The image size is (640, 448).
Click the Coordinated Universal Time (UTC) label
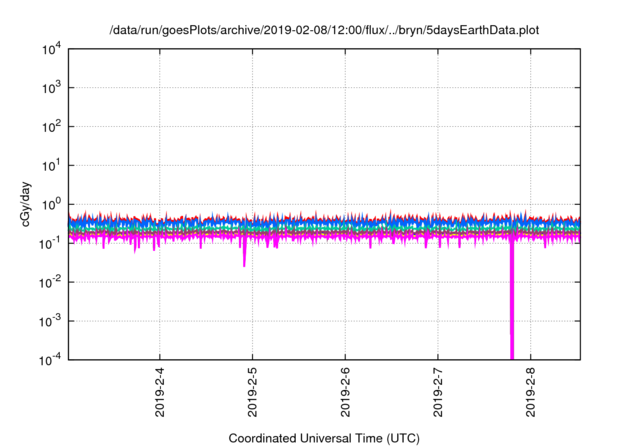[324, 439]
